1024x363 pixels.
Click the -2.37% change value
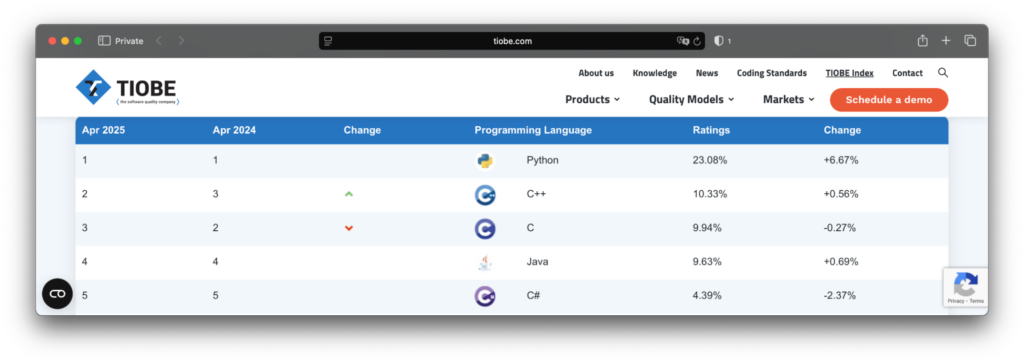840,295
